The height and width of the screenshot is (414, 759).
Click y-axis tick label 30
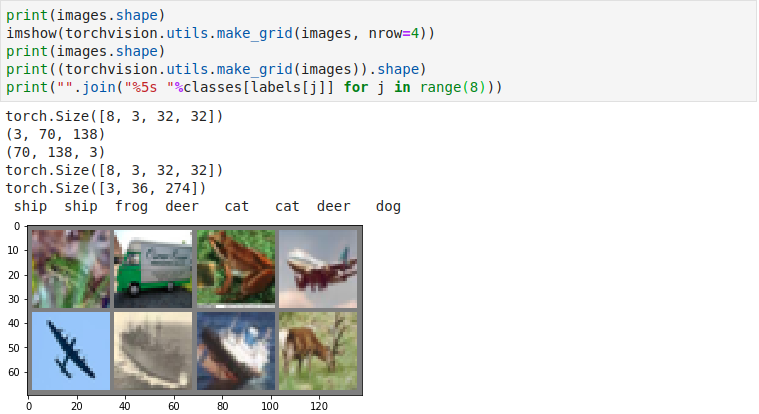click(x=14, y=299)
